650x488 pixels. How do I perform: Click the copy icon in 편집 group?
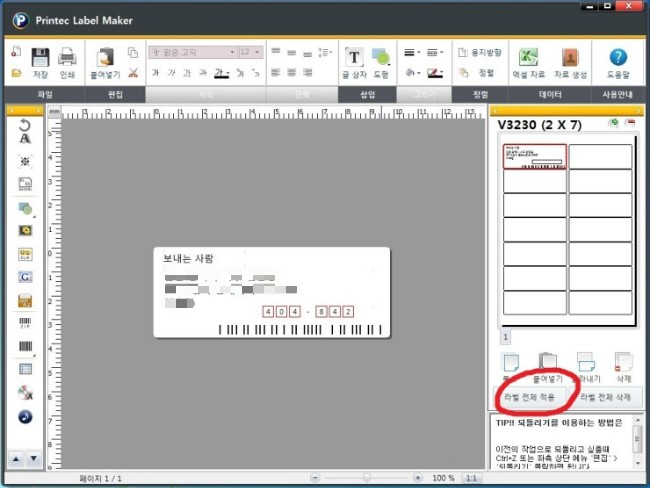coord(133,52)
